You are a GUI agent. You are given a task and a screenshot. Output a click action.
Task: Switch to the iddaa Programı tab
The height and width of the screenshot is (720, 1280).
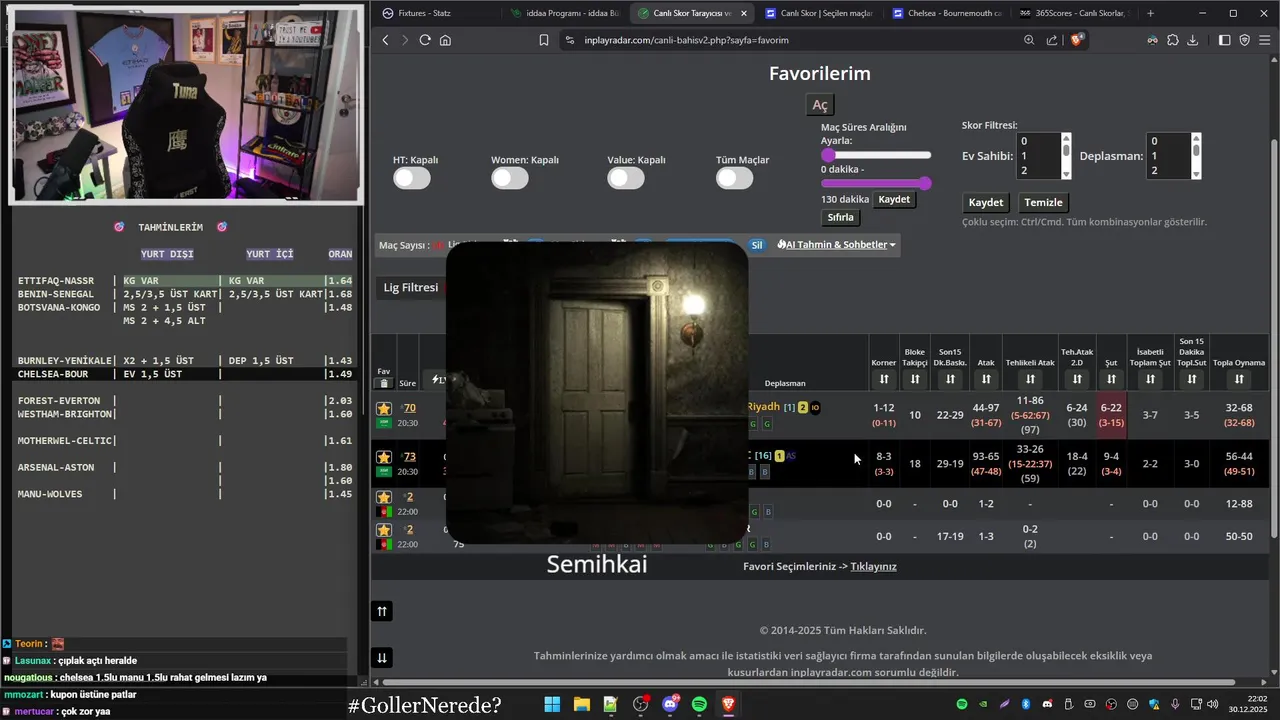tap(565, 13)
